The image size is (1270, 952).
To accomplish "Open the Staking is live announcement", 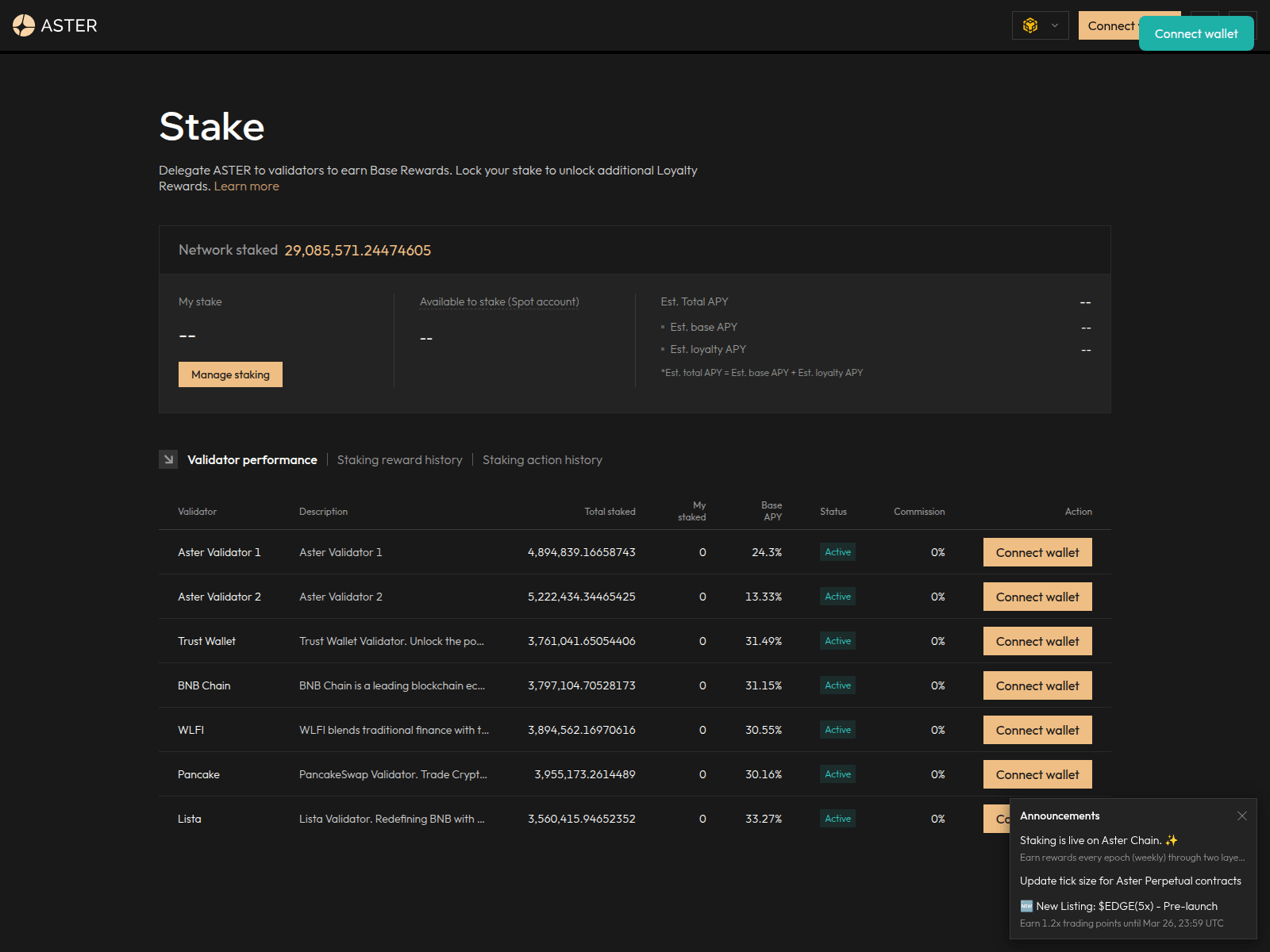I will (x=1099, y=840).
